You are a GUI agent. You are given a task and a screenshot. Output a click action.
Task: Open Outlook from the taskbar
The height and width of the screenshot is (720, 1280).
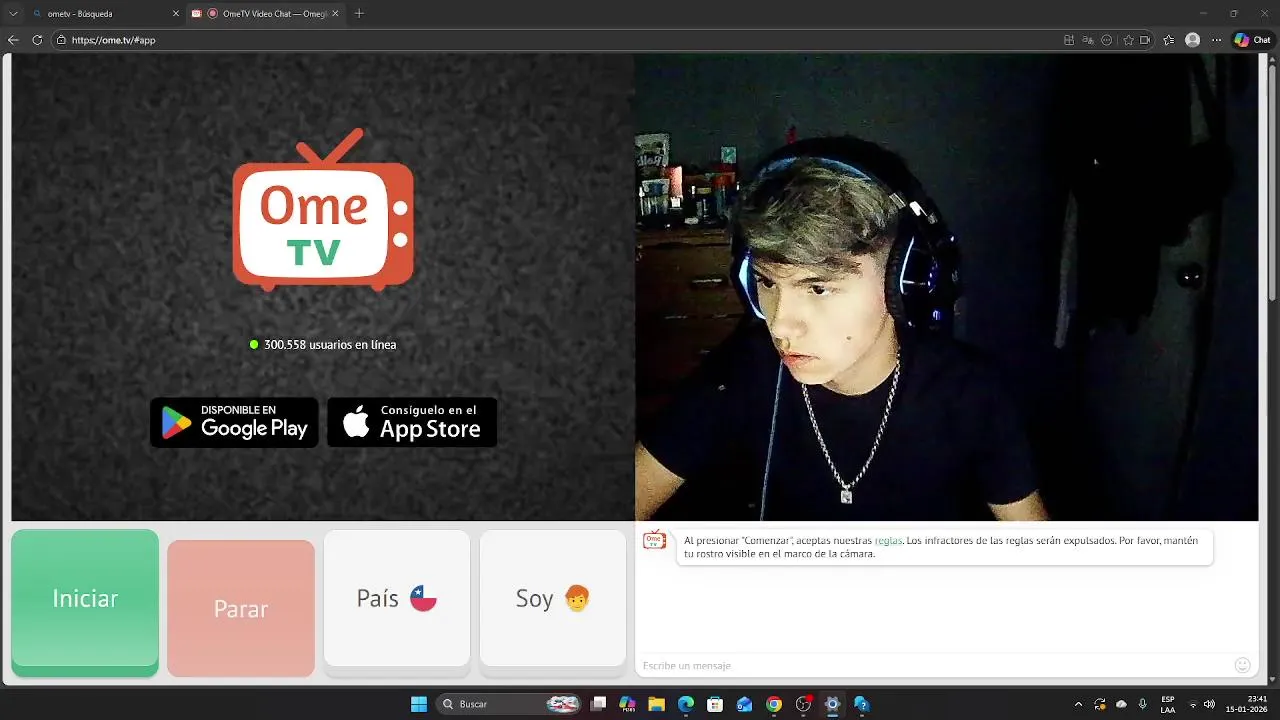(x=744, y=704)
